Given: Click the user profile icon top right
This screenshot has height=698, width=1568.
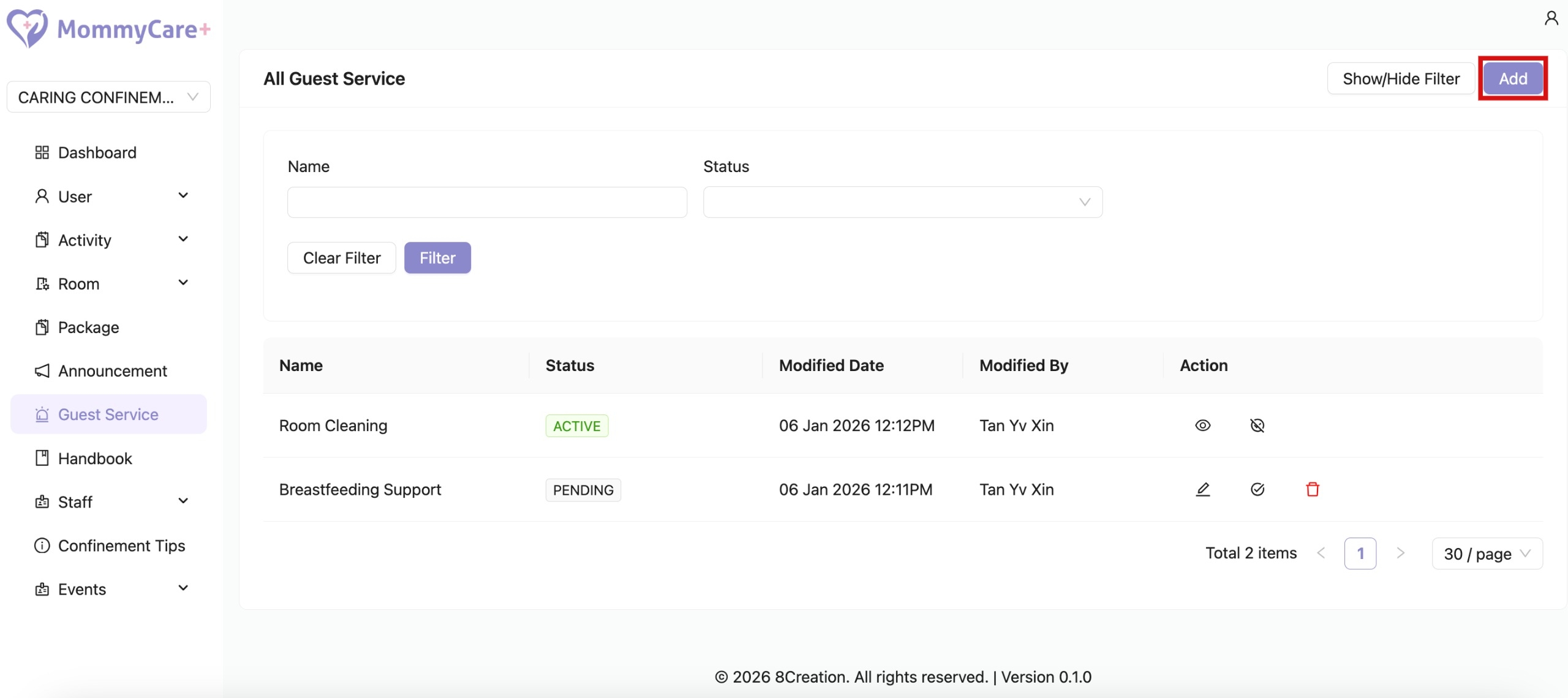Looking at the screenshot, I should (1551, 18).
